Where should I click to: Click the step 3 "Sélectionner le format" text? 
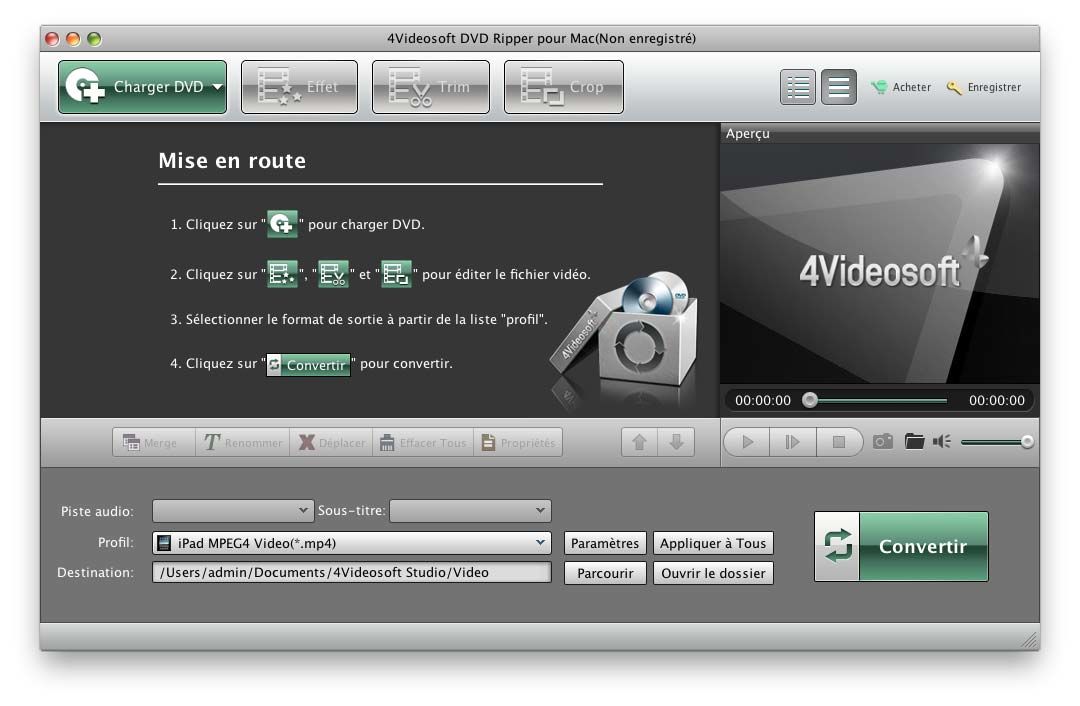click(359, 319)
